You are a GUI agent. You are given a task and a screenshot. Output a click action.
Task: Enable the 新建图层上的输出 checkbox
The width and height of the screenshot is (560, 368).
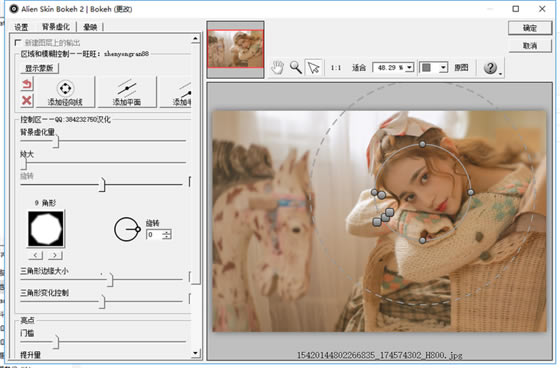tap(18, 43)
